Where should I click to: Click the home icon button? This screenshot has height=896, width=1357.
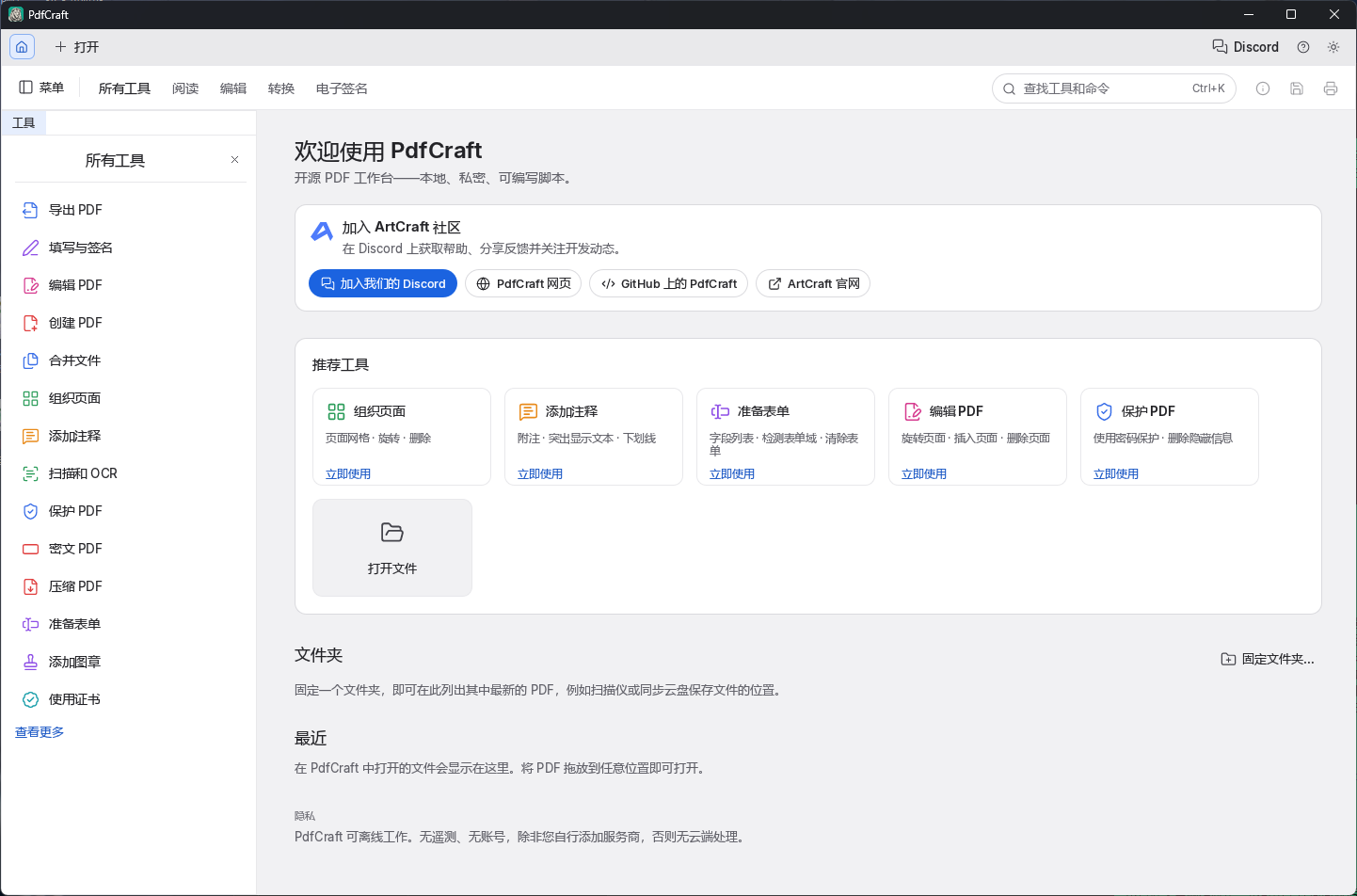tap(22, 47)
